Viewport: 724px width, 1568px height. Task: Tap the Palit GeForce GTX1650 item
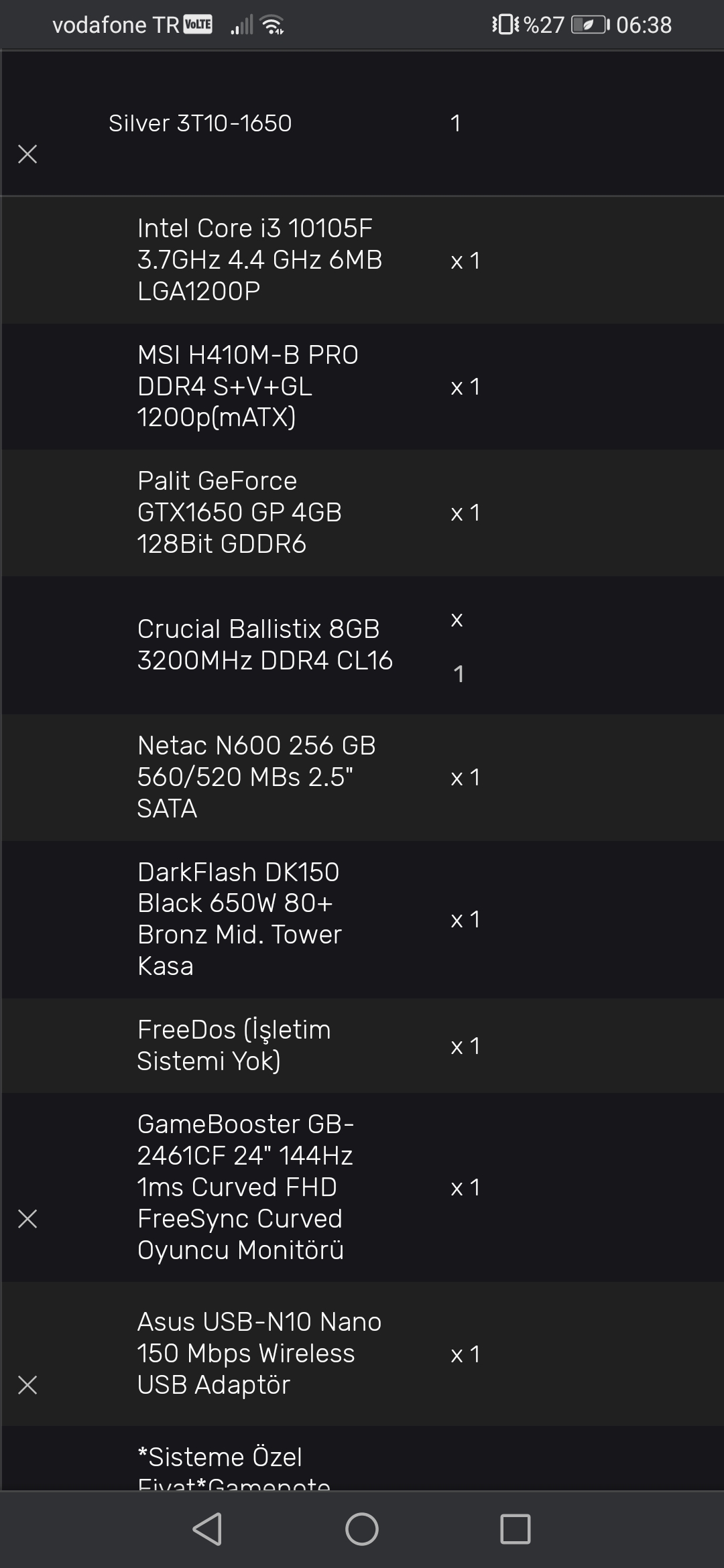click(239, 512)
